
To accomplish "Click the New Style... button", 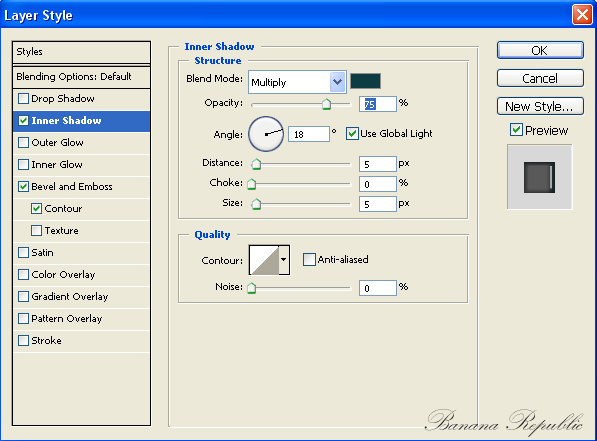I will coord(540,106).
